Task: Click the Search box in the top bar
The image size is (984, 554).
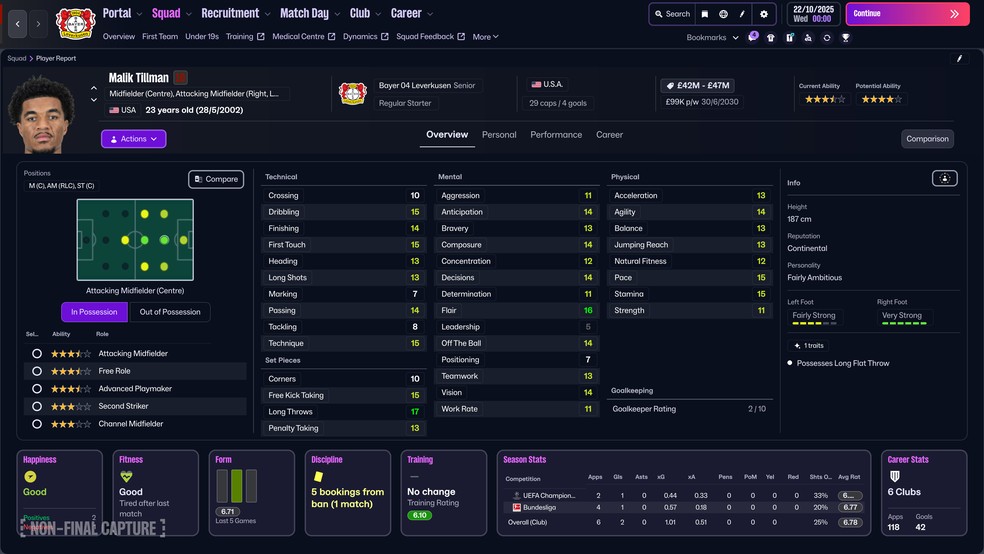Action: (672, 14)
